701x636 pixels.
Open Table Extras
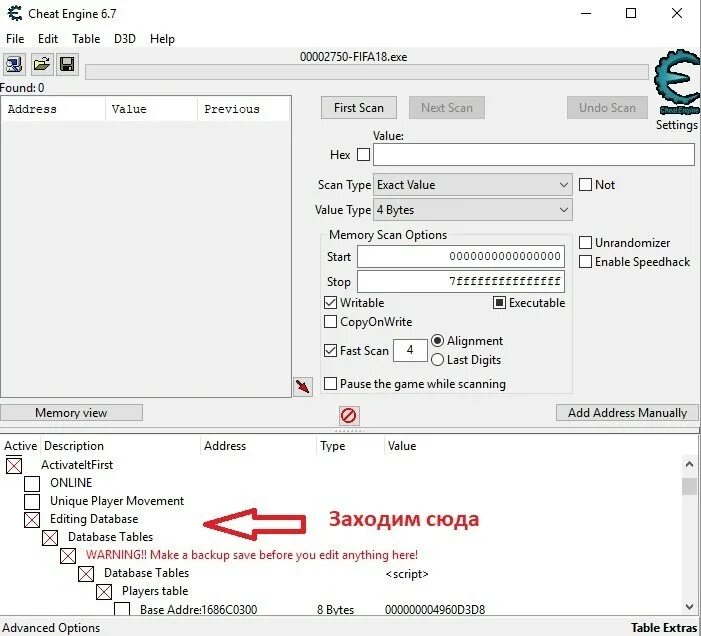[x=664, y=628]
